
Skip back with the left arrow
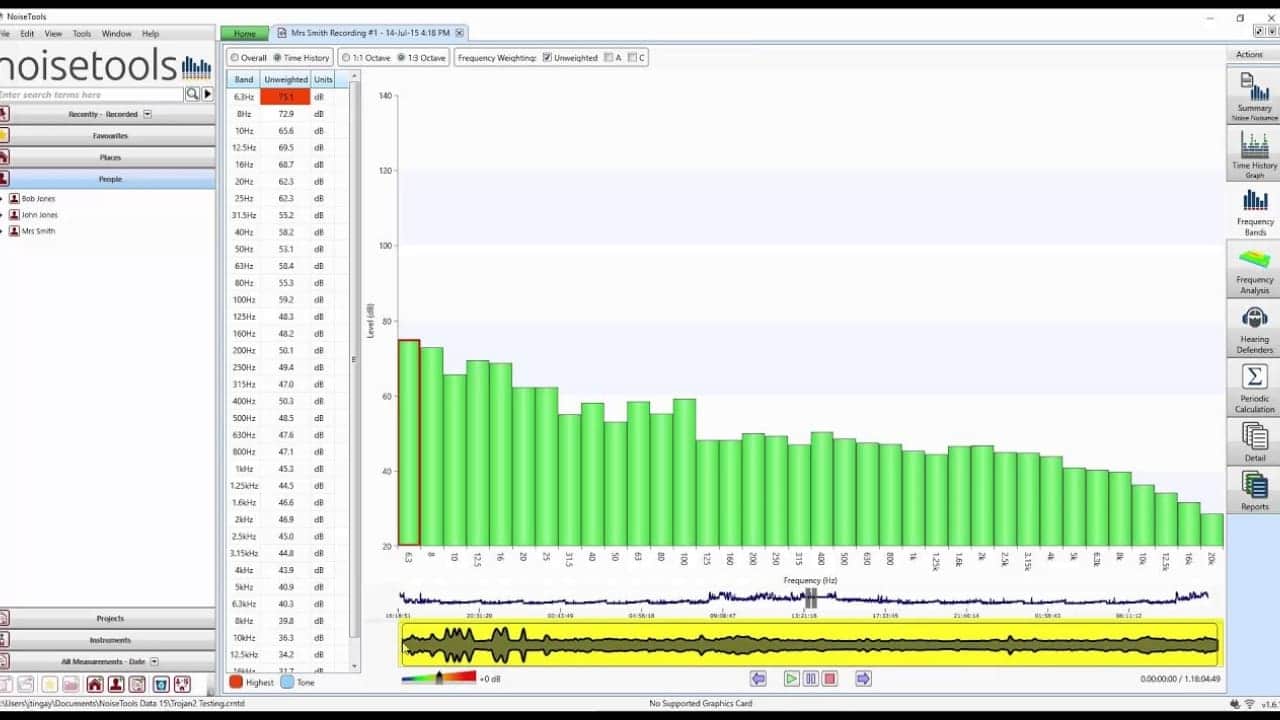point(758,679)
